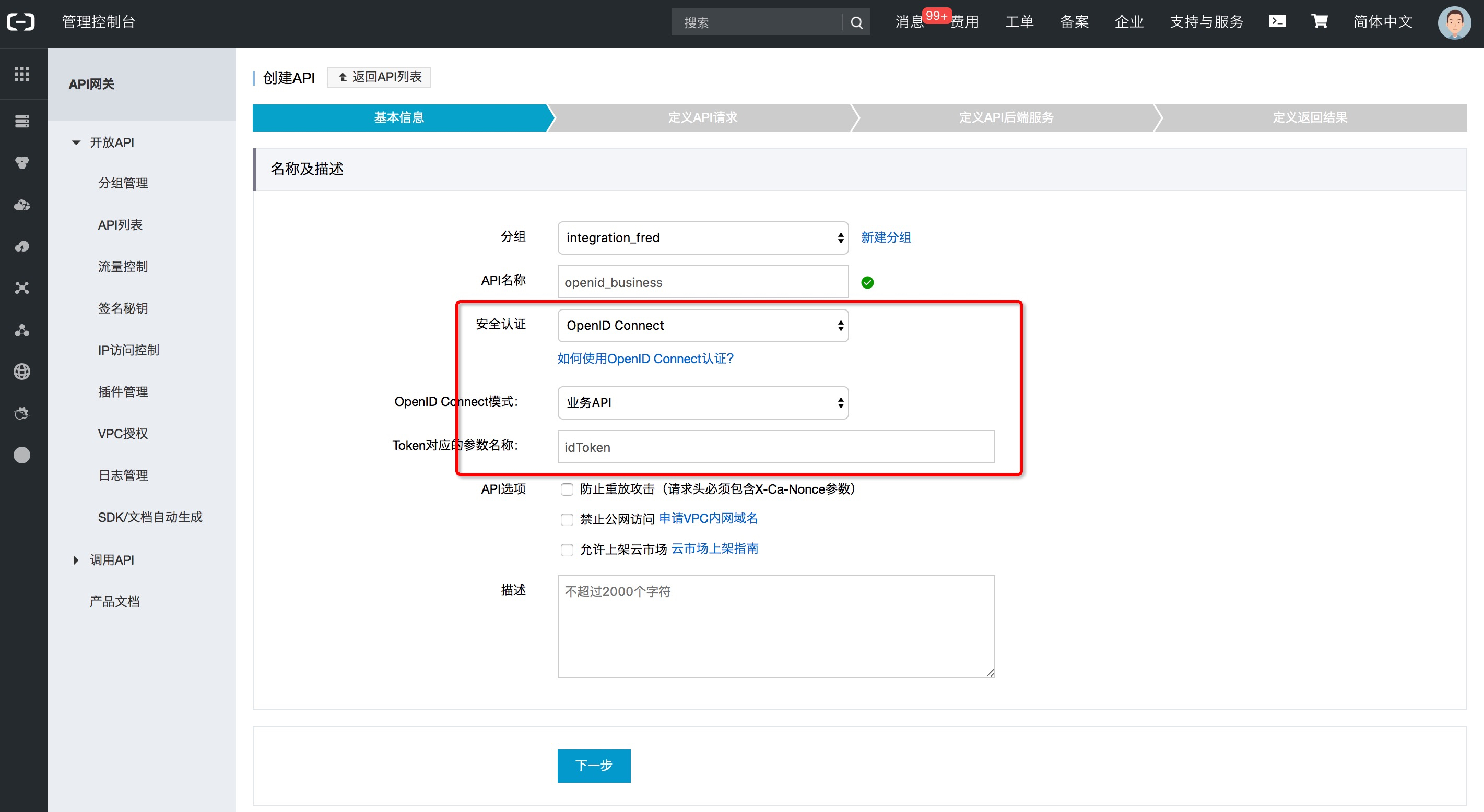Click the 新建分组 link

click(x=886, y=237)
